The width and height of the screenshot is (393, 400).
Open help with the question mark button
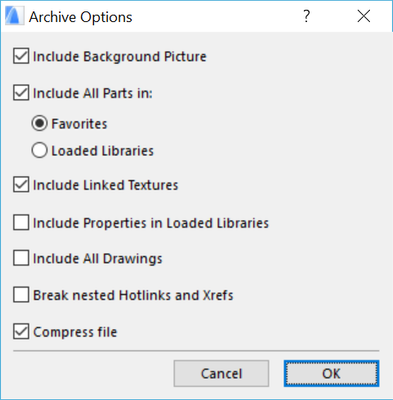(306, 16)
